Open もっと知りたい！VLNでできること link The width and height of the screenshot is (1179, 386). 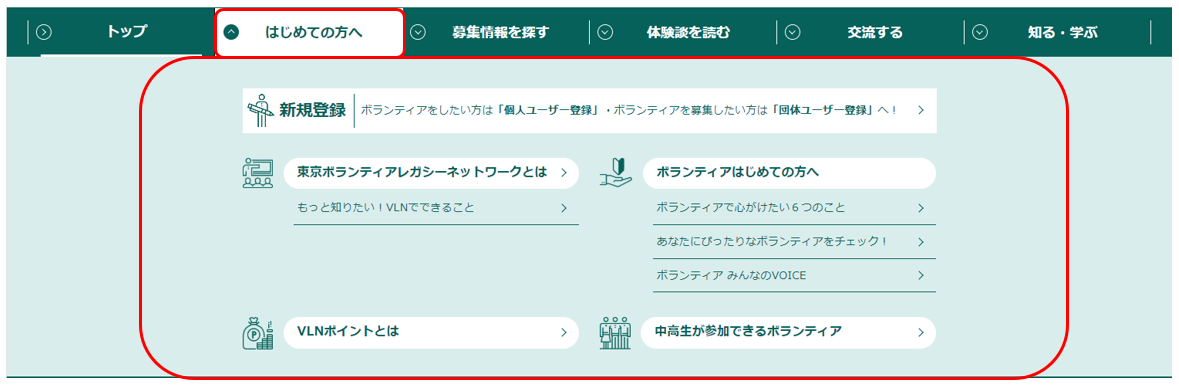[436, 208]
